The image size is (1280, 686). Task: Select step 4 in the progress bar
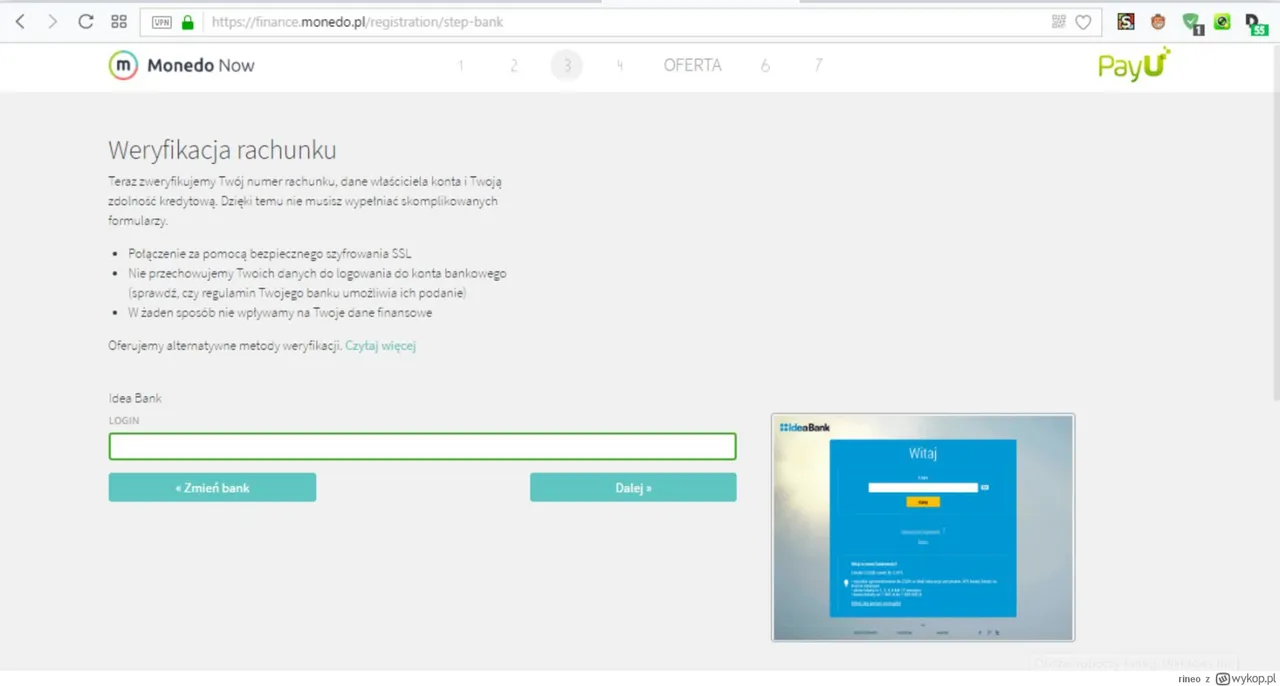(620, 66)
